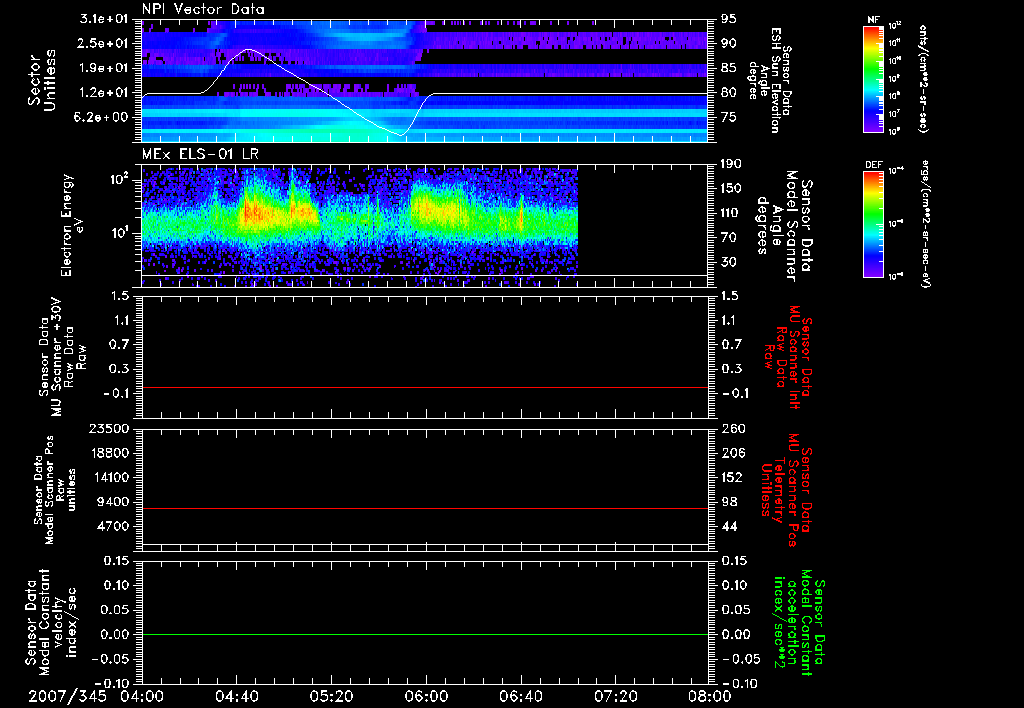Click the 70 scanner angle tick
Screen dimensions: 1024x708
tap(729, 238)
